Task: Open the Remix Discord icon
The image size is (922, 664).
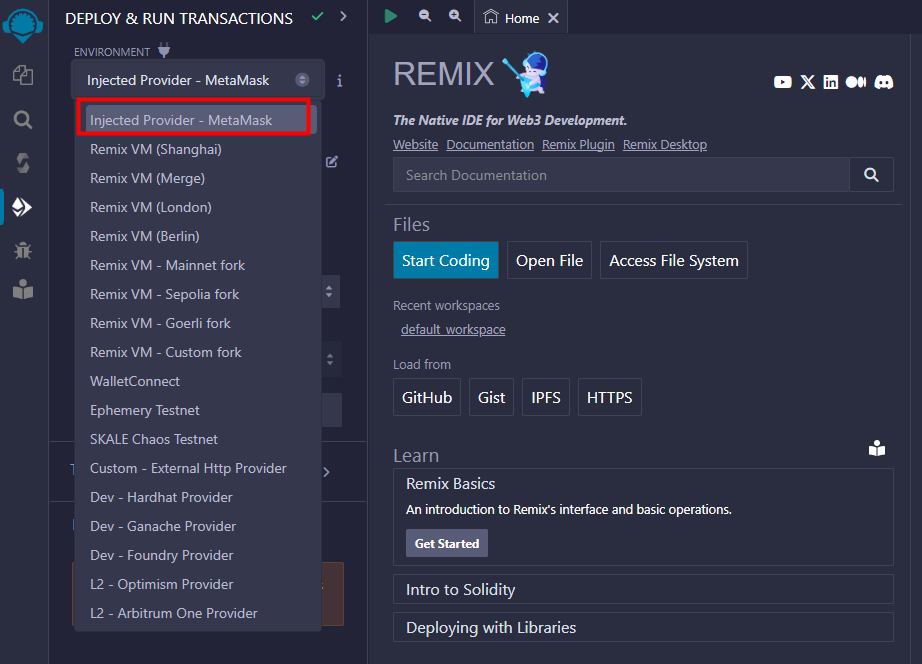Action: point(884,82)
